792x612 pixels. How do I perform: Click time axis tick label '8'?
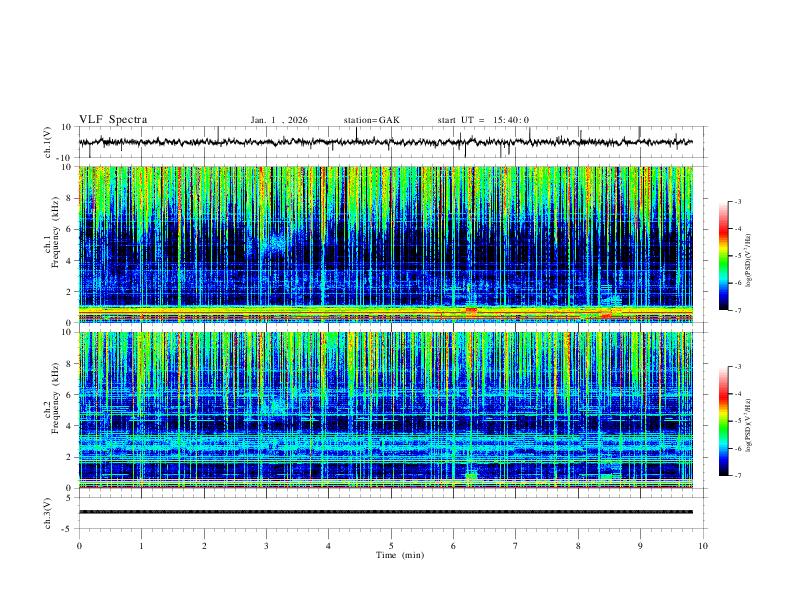pyautogui.click(x=578, y=546)
